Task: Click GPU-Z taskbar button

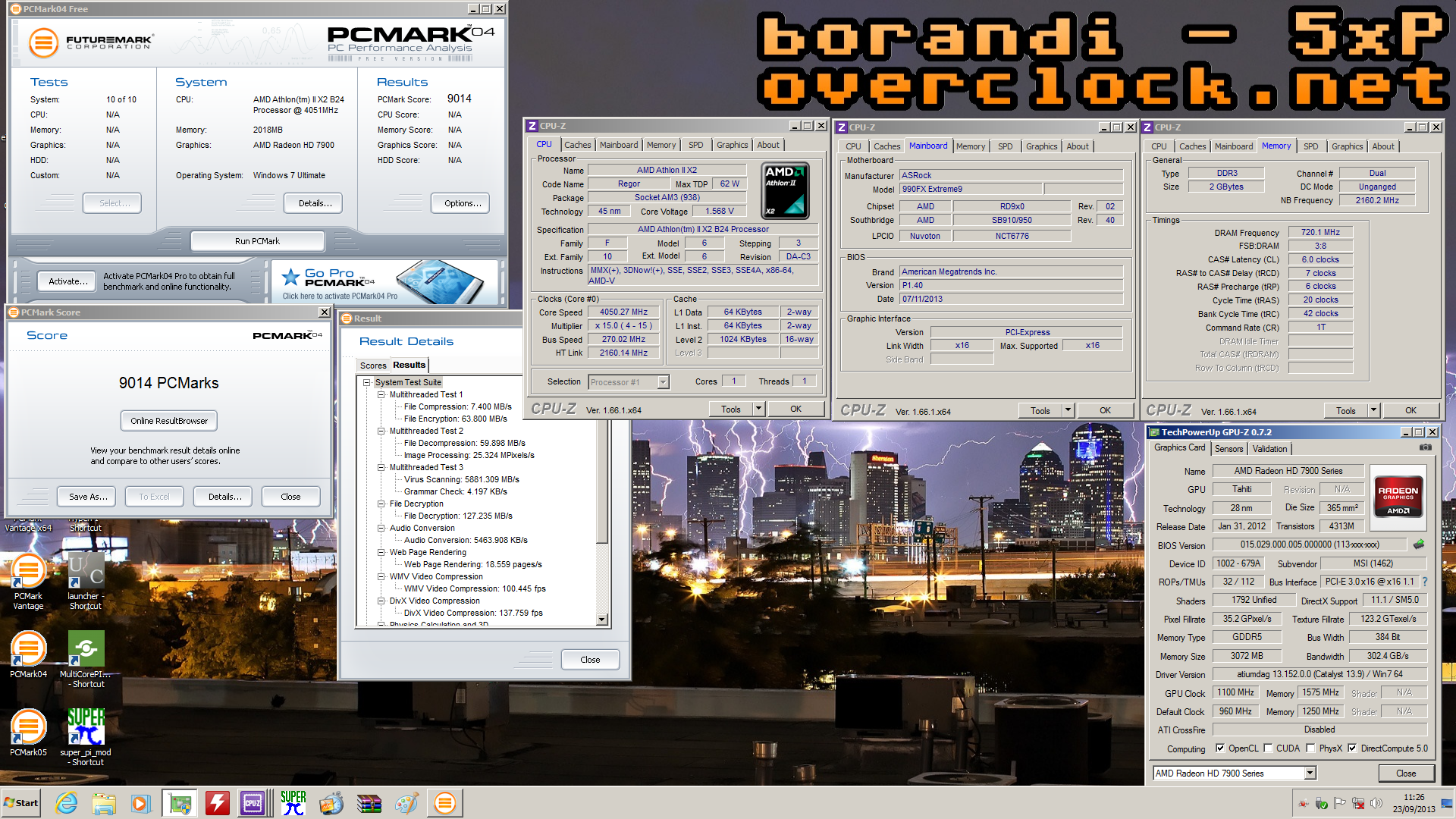Action: tap(180, 803)
